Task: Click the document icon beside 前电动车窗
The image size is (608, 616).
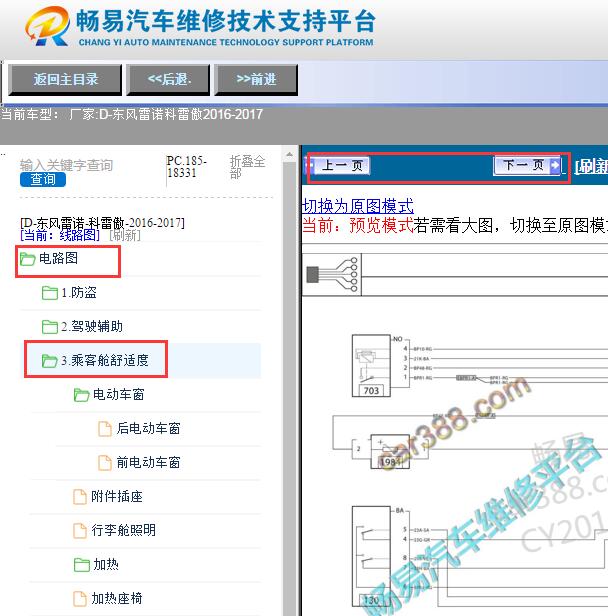Action: tap(104, 463)
